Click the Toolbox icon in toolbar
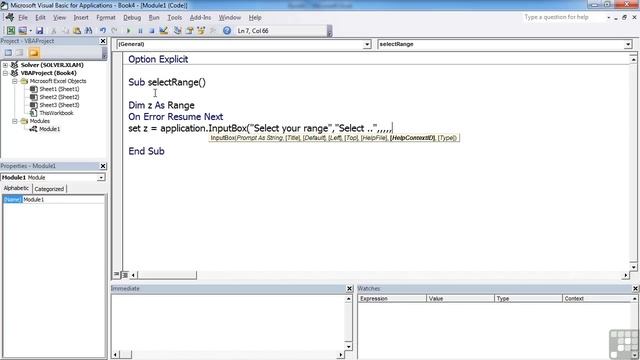The image size is (640, 360). click(x=213, y=31)
